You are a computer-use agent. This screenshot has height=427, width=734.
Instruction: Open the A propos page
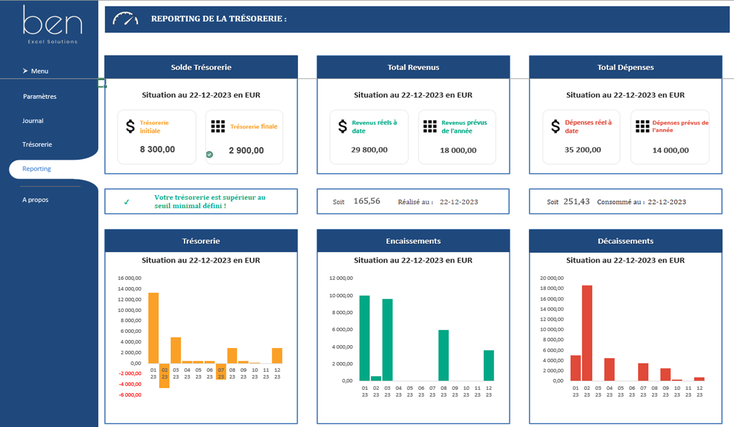[35, 199]
